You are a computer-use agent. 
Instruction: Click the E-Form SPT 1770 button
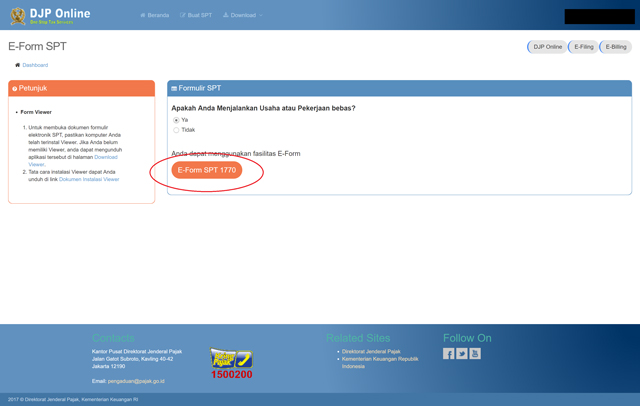pyautogui.click(x=207, y=170)
